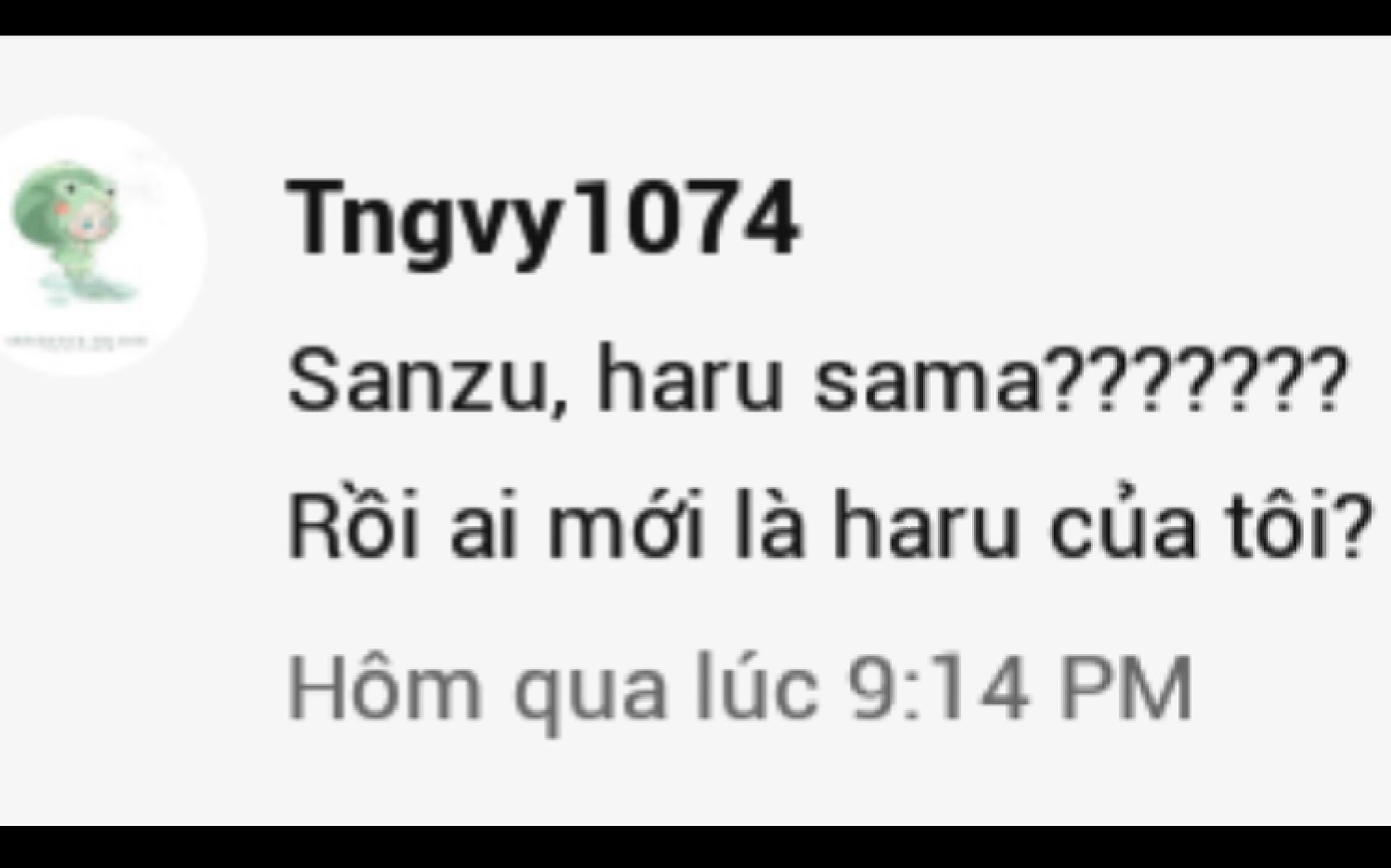Tap the tiny caption text under frog
The image size is (1391, 868).
(x=78, y=341)
